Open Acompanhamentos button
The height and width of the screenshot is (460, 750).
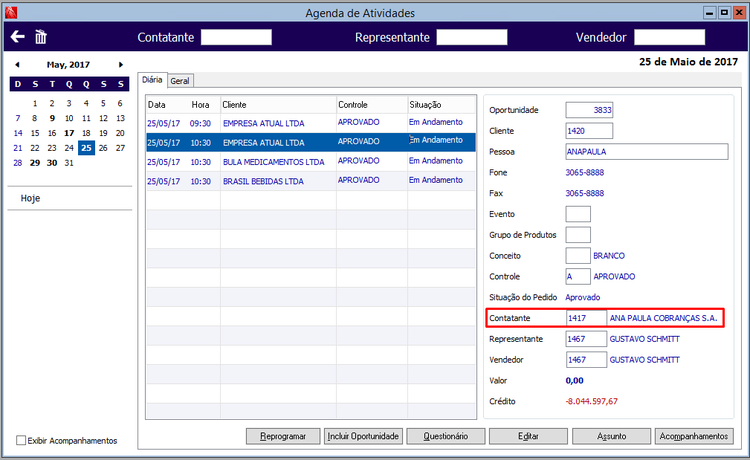[694, 436]
